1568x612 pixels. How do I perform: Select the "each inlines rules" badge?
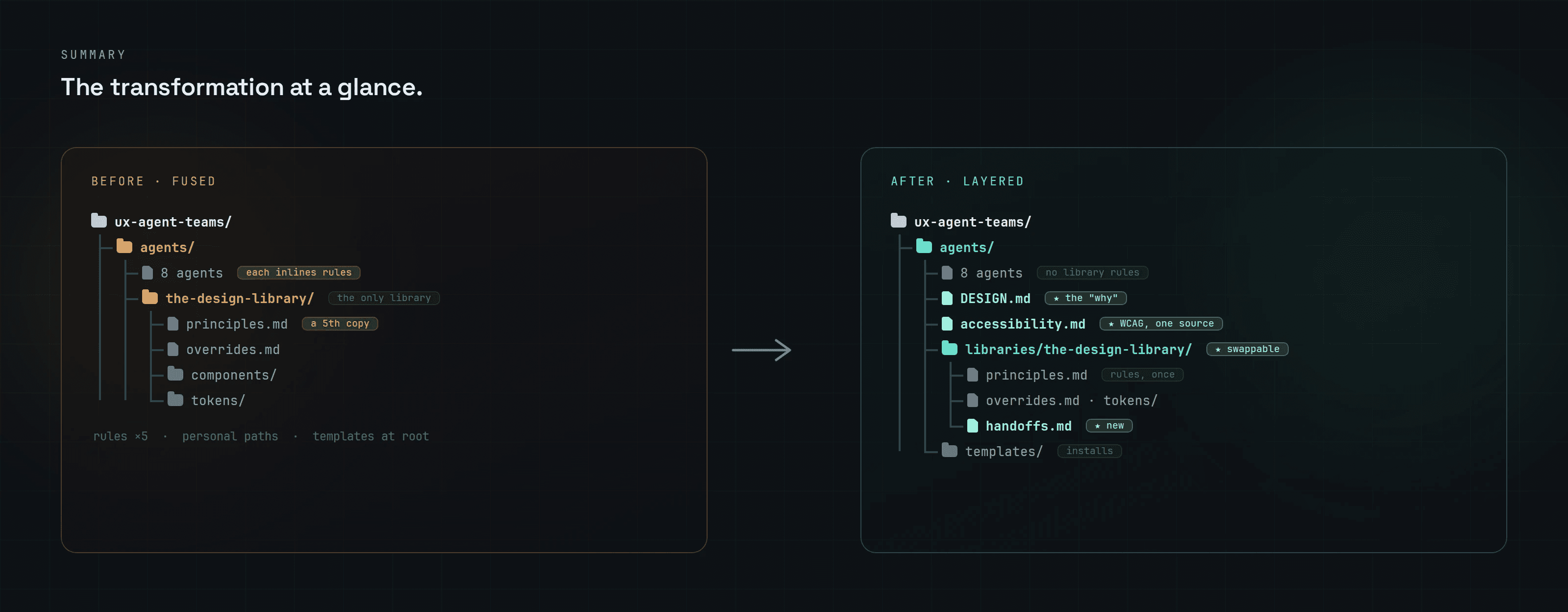coord(299,272)
